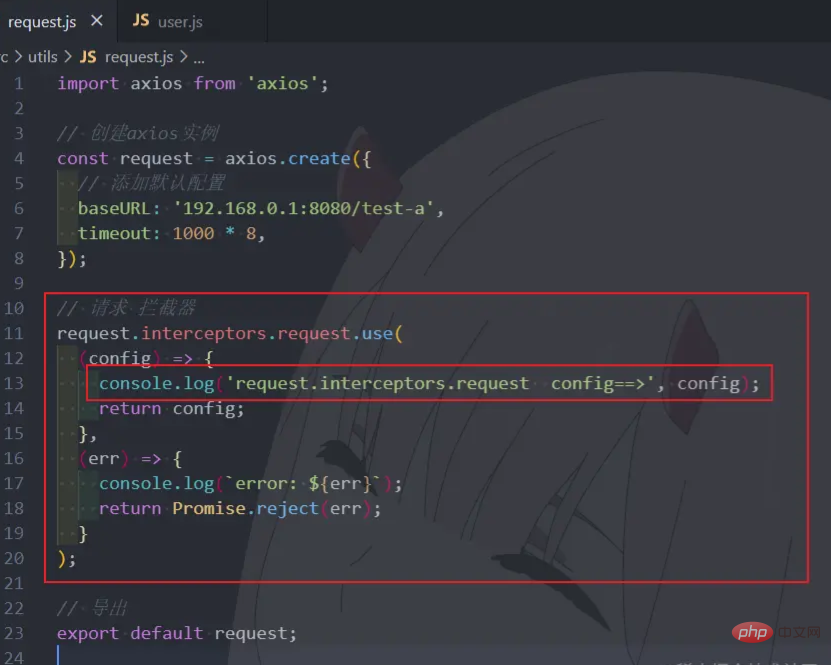Click the number 1000 on line 7

click(193, 233)
